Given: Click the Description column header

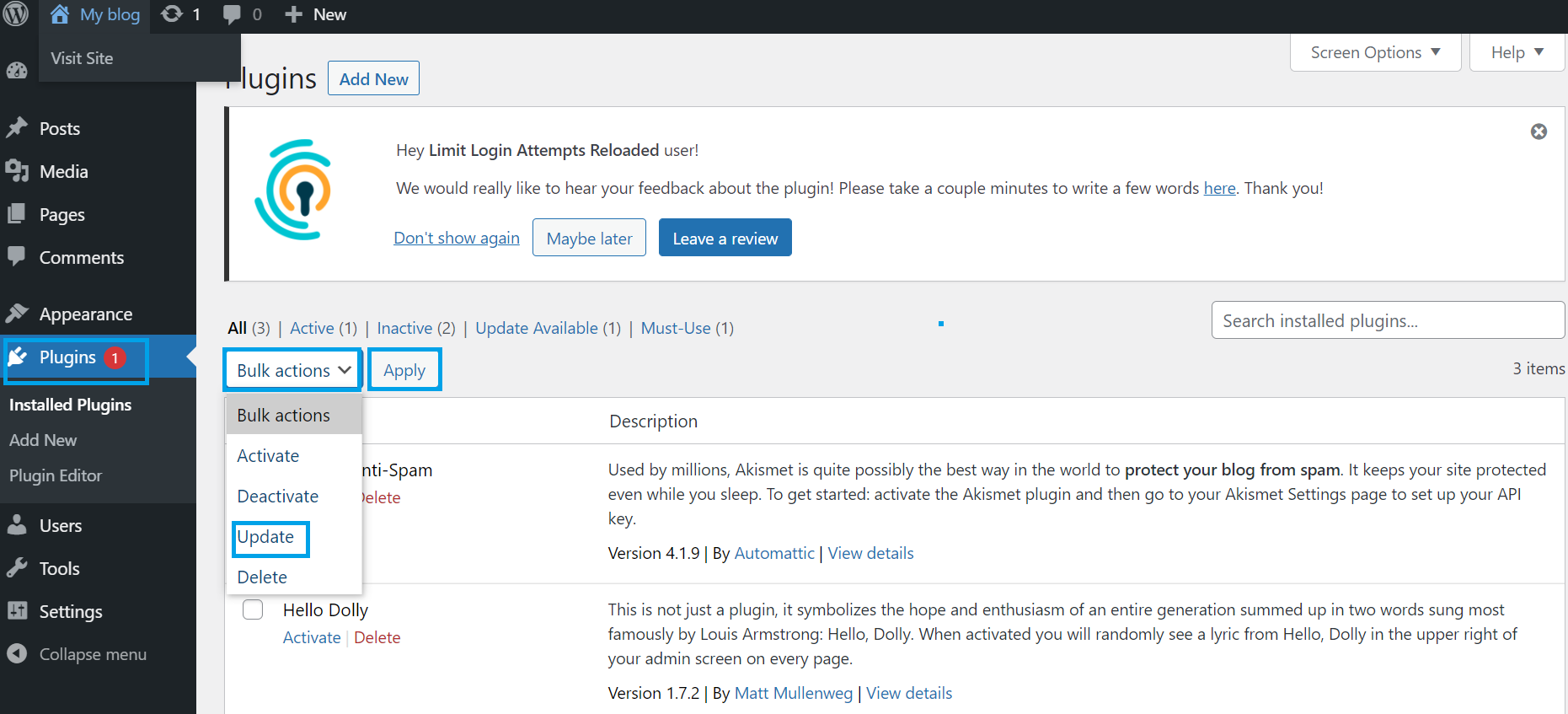Looking at the screenshot, I should [654, 421].
